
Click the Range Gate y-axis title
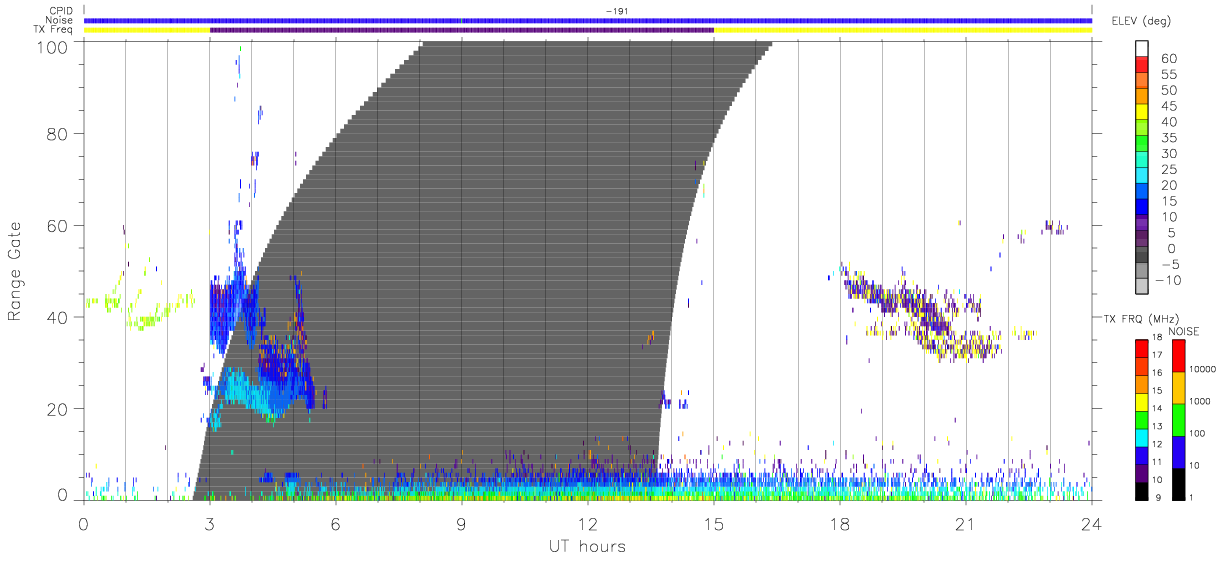[15, 271]
